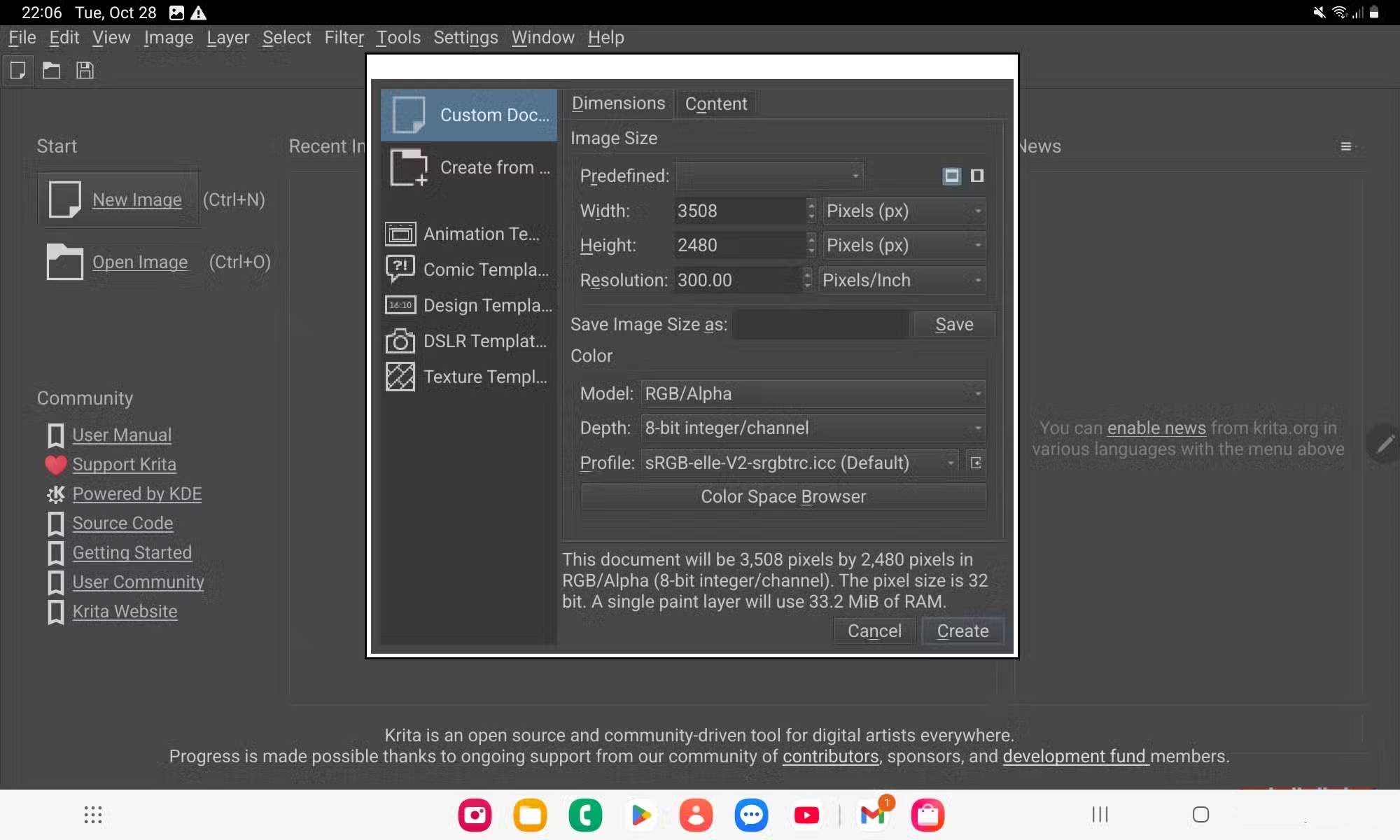Open the Color Space Browser
Screen dimensions: 1400x840
[x=783, y=496]
